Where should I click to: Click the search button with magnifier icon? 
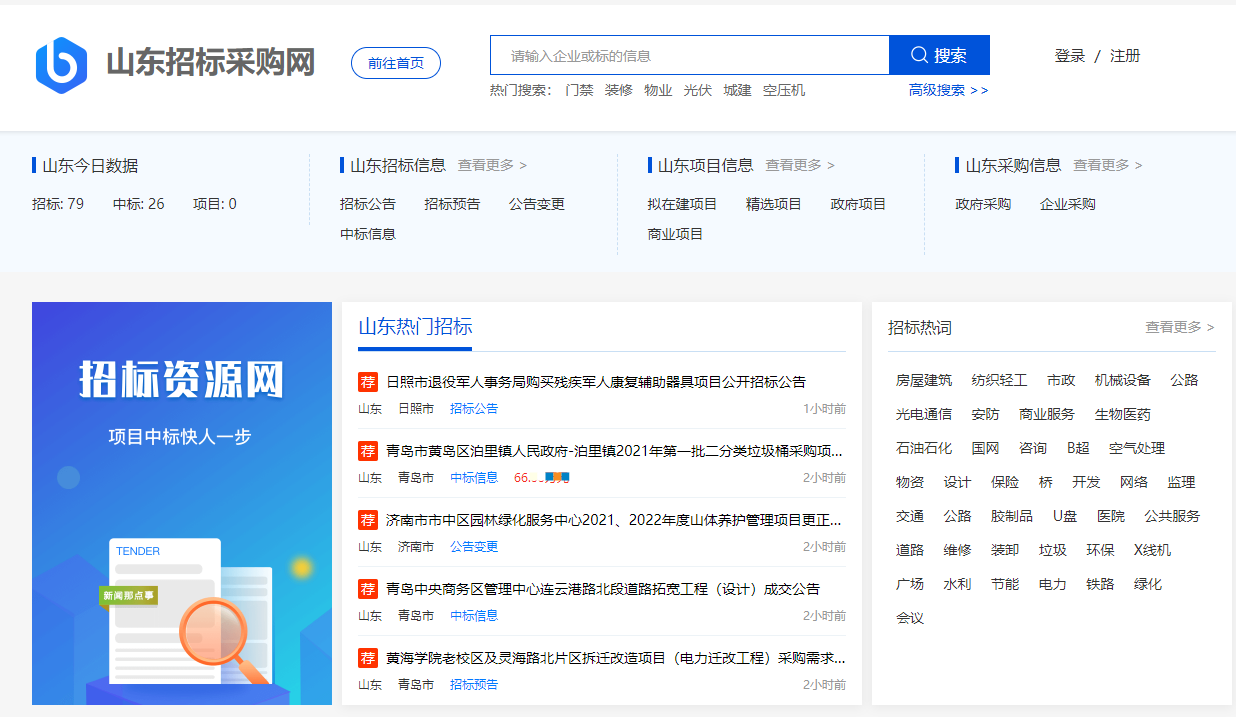(939, 55)
